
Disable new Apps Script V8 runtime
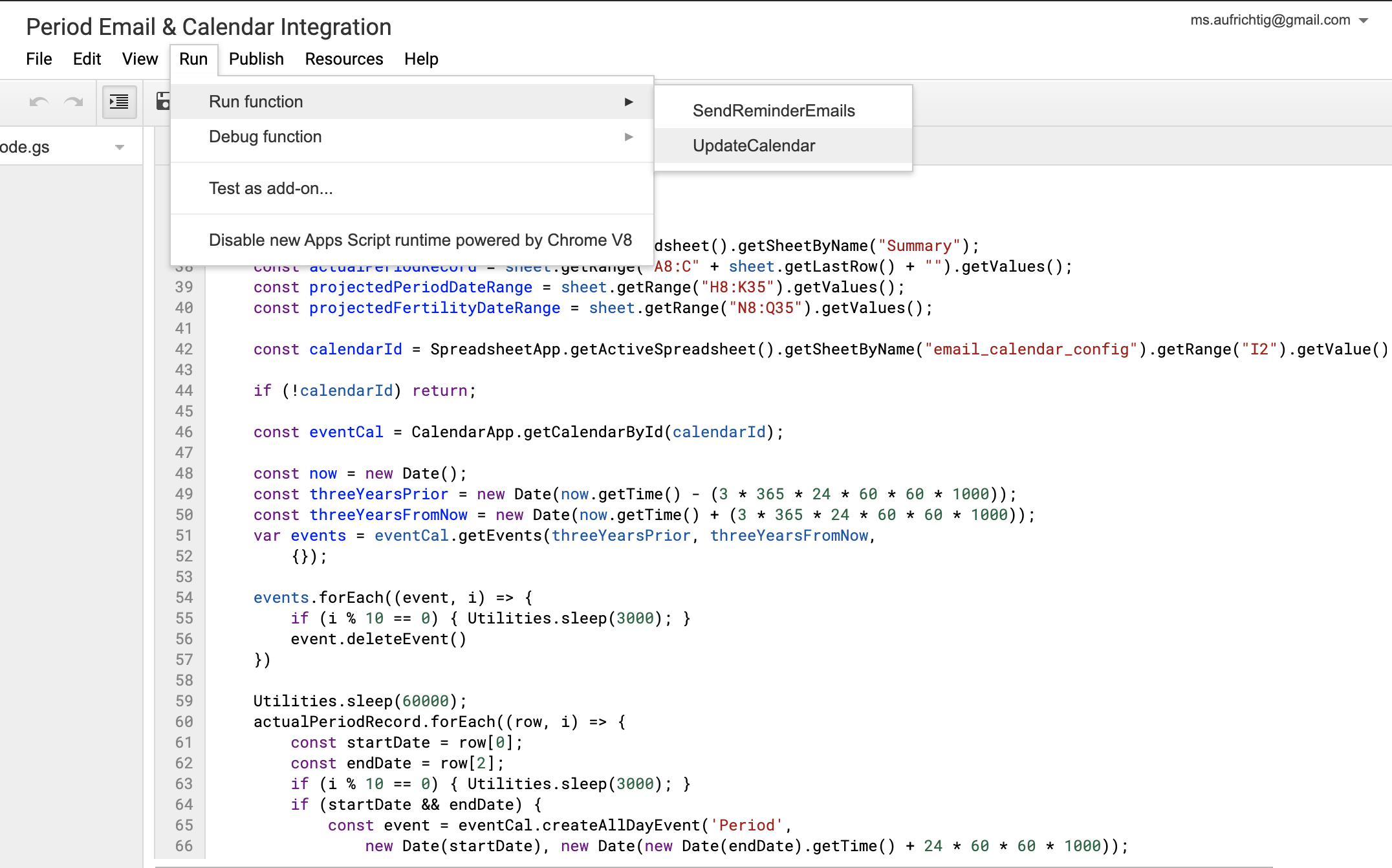412,240
